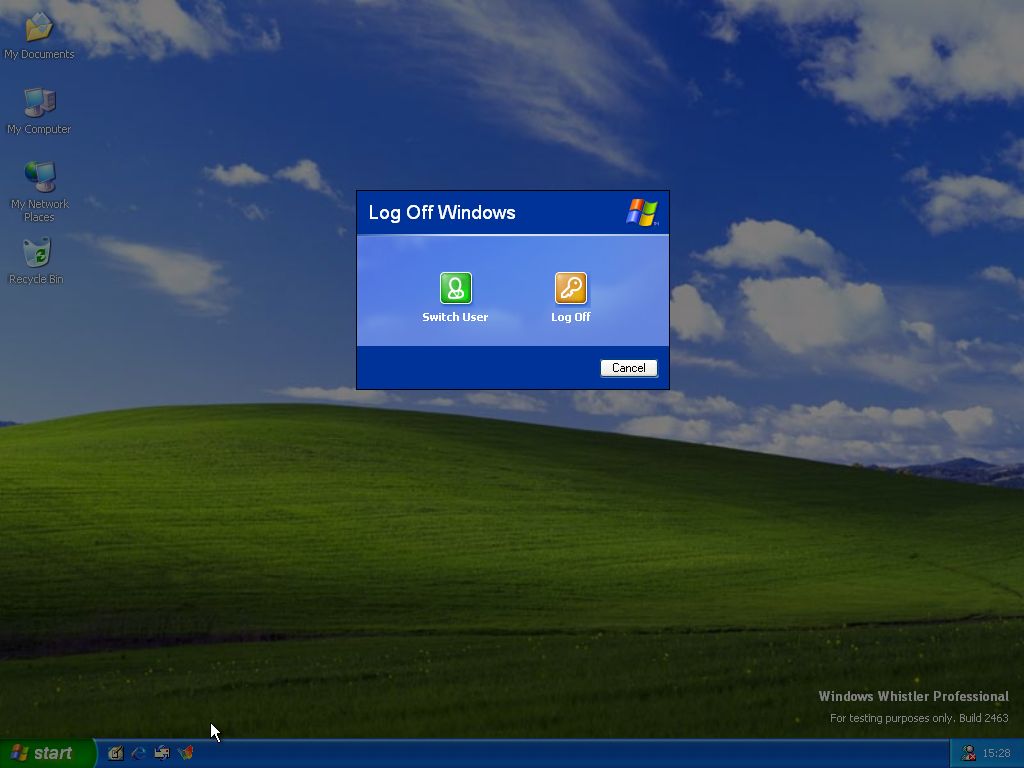Open the Start menu button

pyautogui.click(x=47, y=753)
